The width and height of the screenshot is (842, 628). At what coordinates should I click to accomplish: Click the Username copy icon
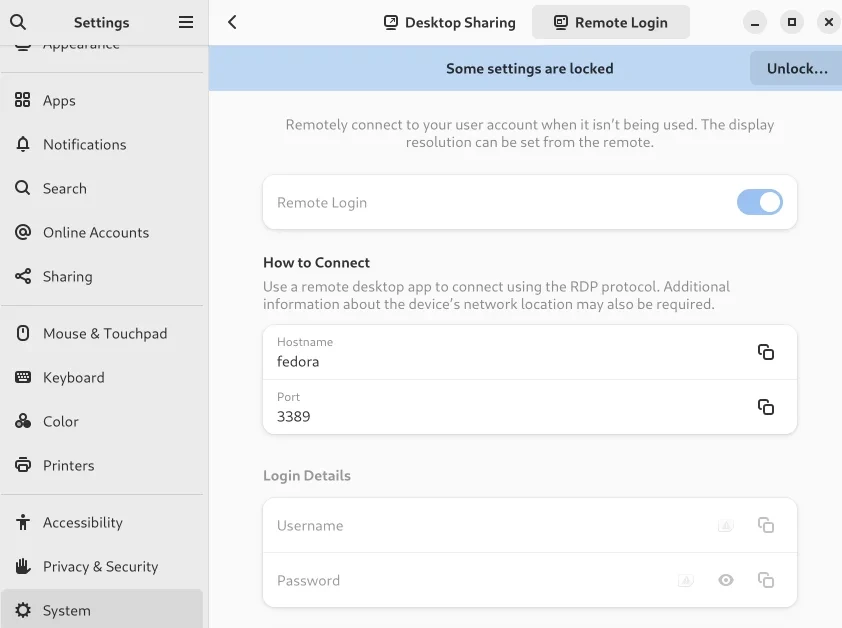(x=765, y=525)
